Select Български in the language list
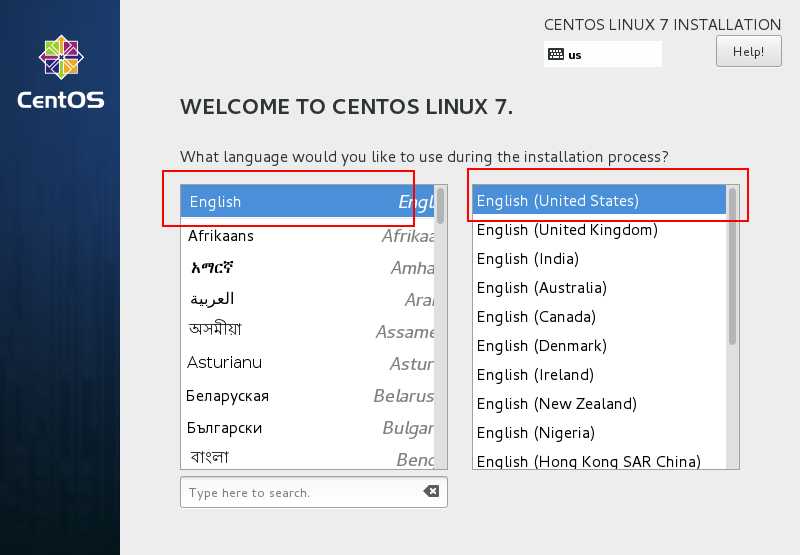 308,427
